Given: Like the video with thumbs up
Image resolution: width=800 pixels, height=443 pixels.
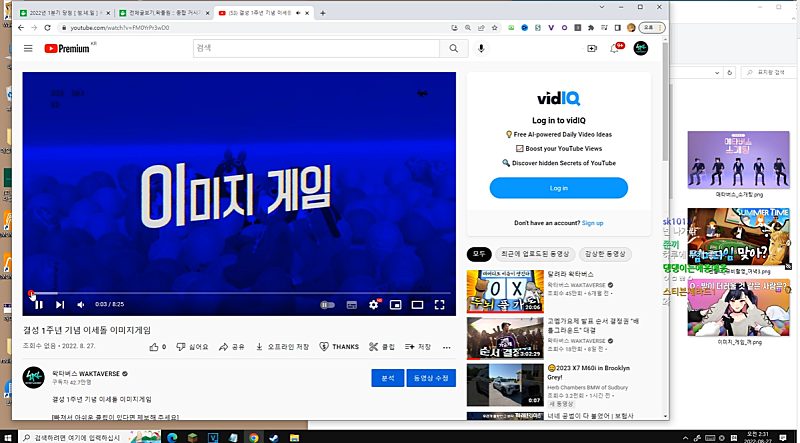Looking at the screenshot, I should click(158, 347).
